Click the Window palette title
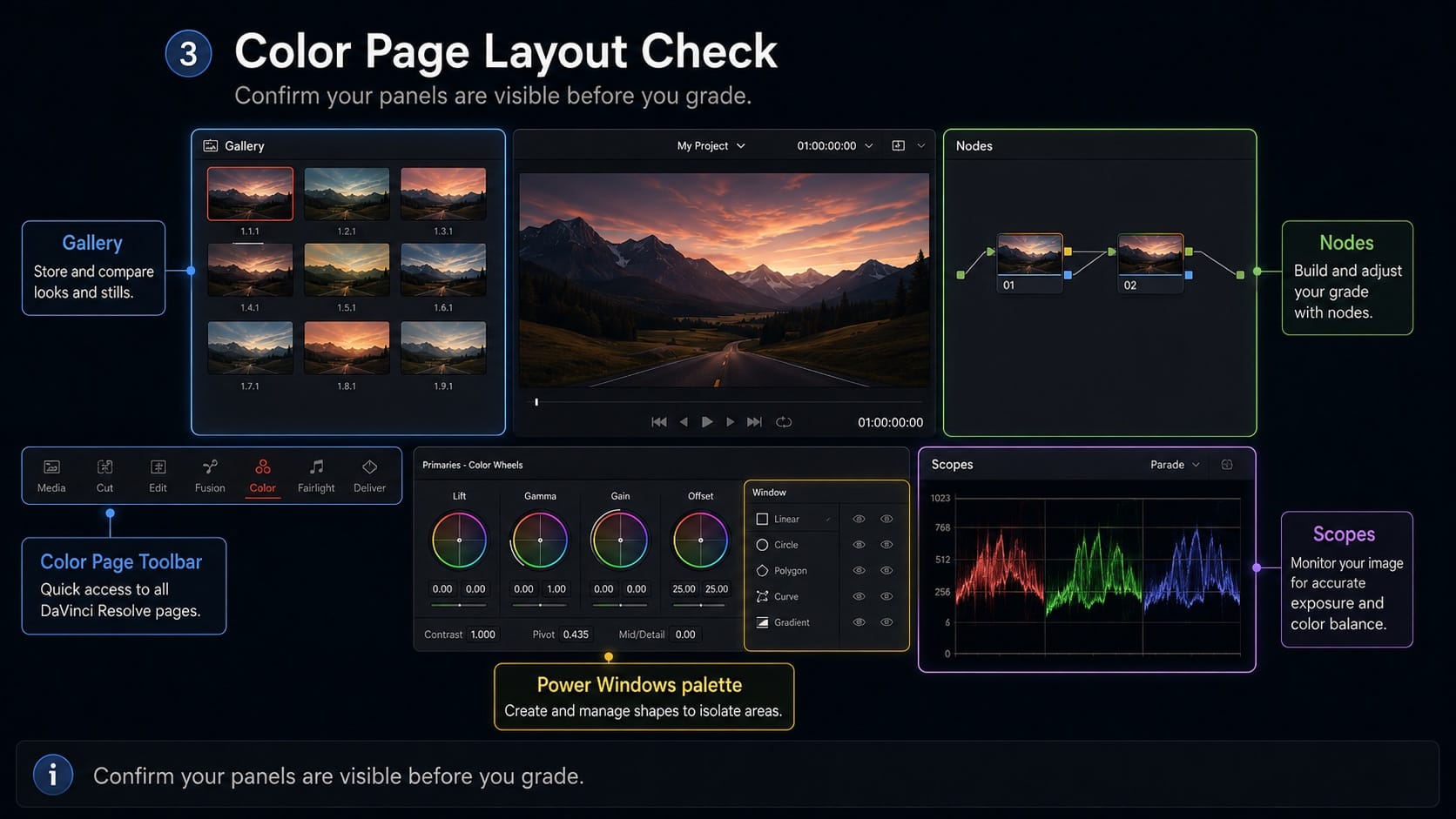The height and width of the screenshot is (819, 1456). pyautogui.click(x=769, y=493)
